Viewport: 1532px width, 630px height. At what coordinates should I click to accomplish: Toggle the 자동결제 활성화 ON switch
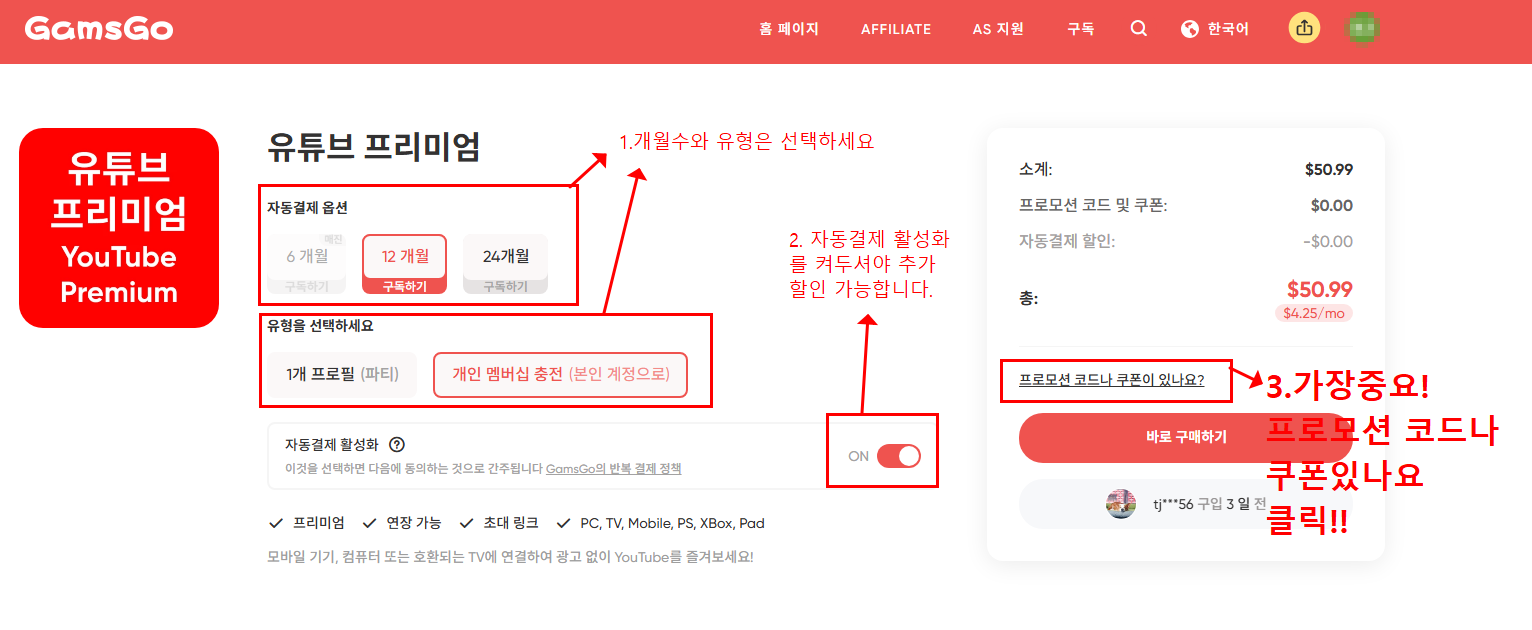pos(898,456)
